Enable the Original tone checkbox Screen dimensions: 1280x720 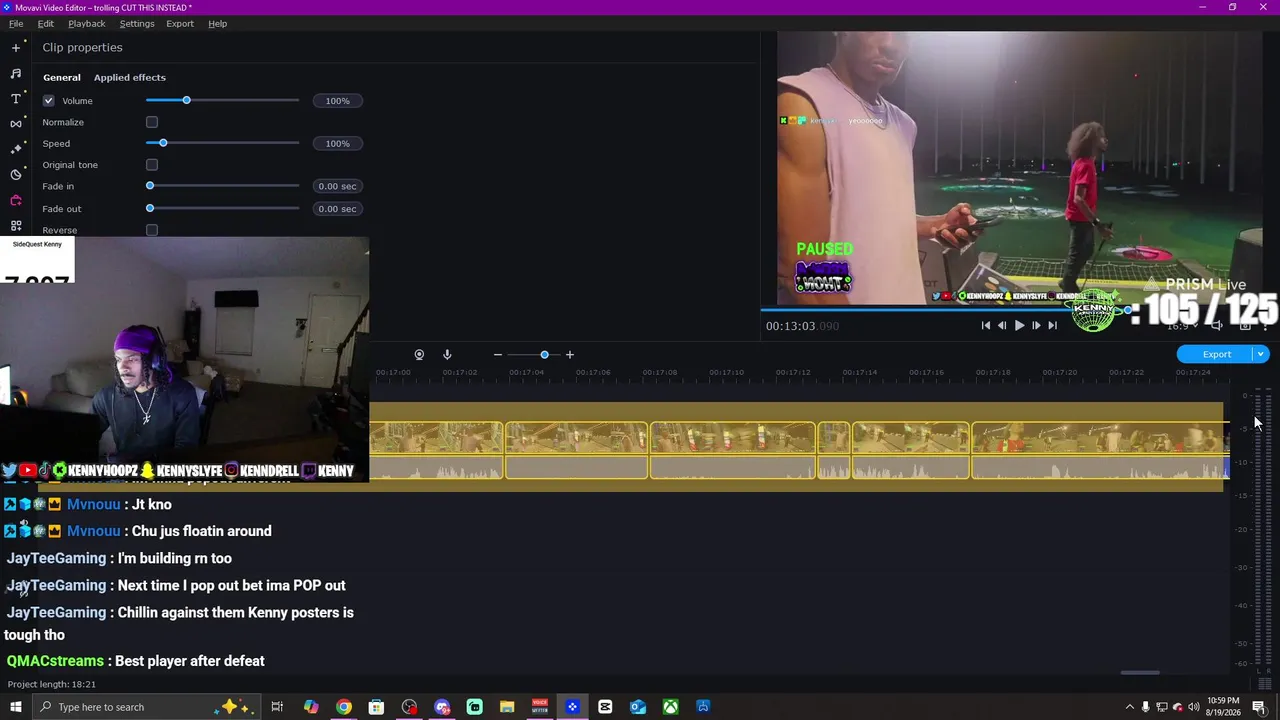click(152, 165)
